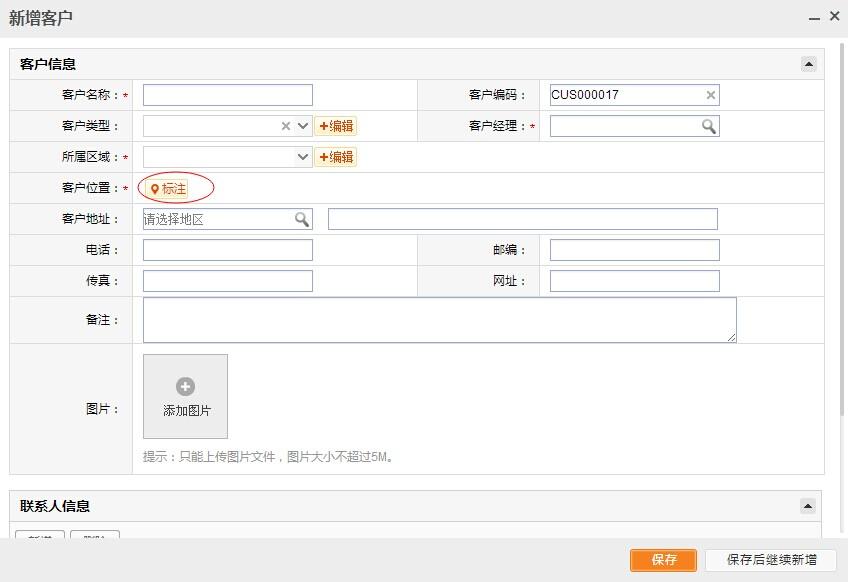Viewport: 848px width, 582px height.
Task: Click the plus icon to add an image
Action: 185,387
